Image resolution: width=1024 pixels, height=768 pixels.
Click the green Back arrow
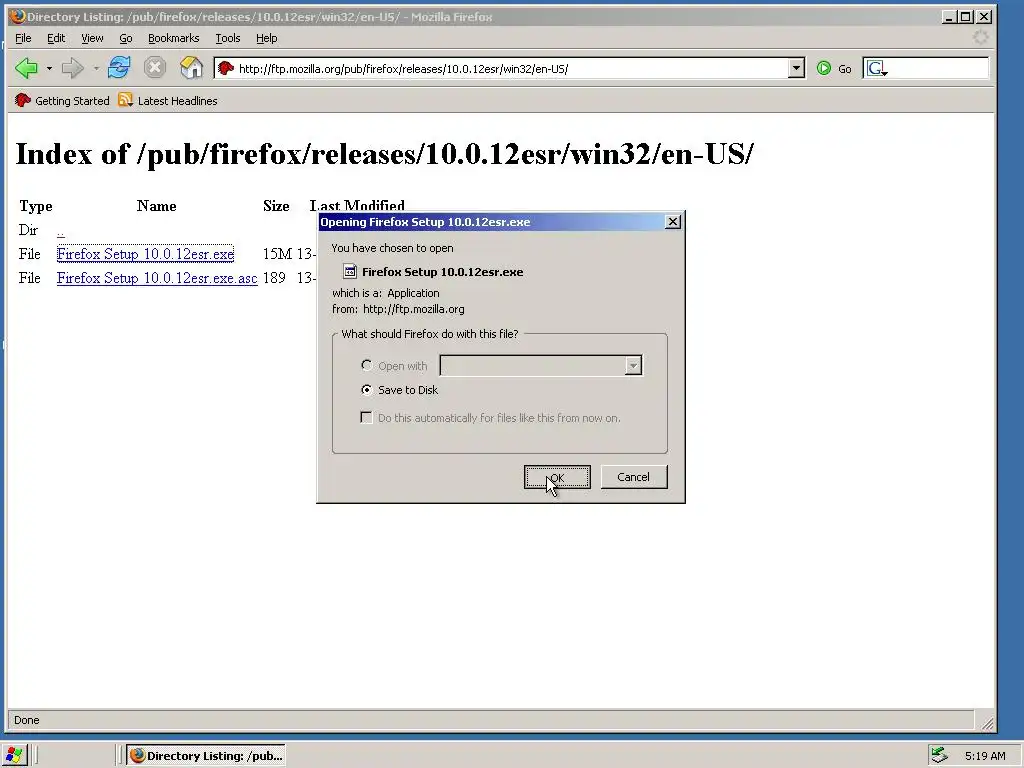coord(26,68)
